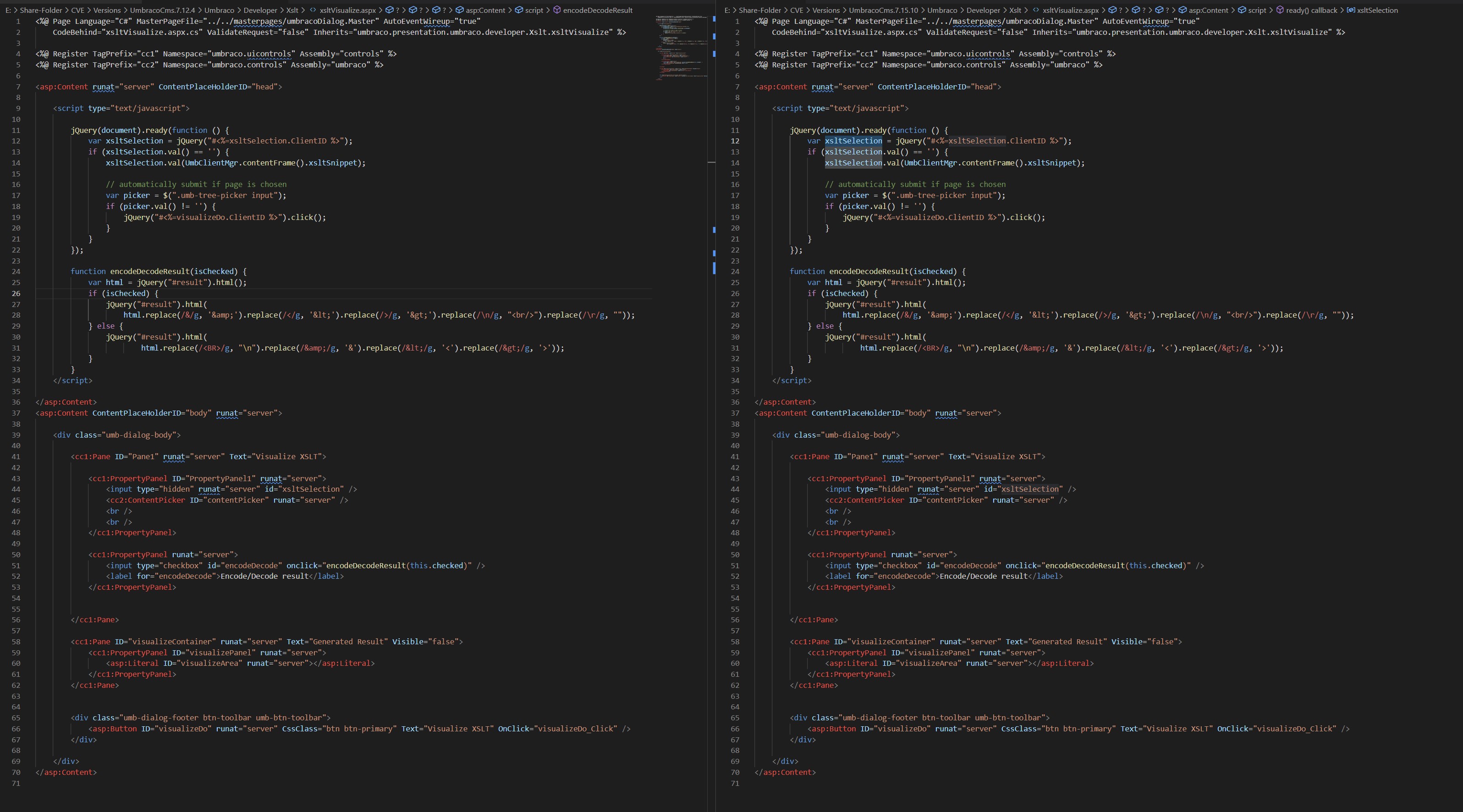Click 'UmbClientMgr' on line 14 in left editor
This screenshot has height=812, width=1463.
(x=211, y=163)
